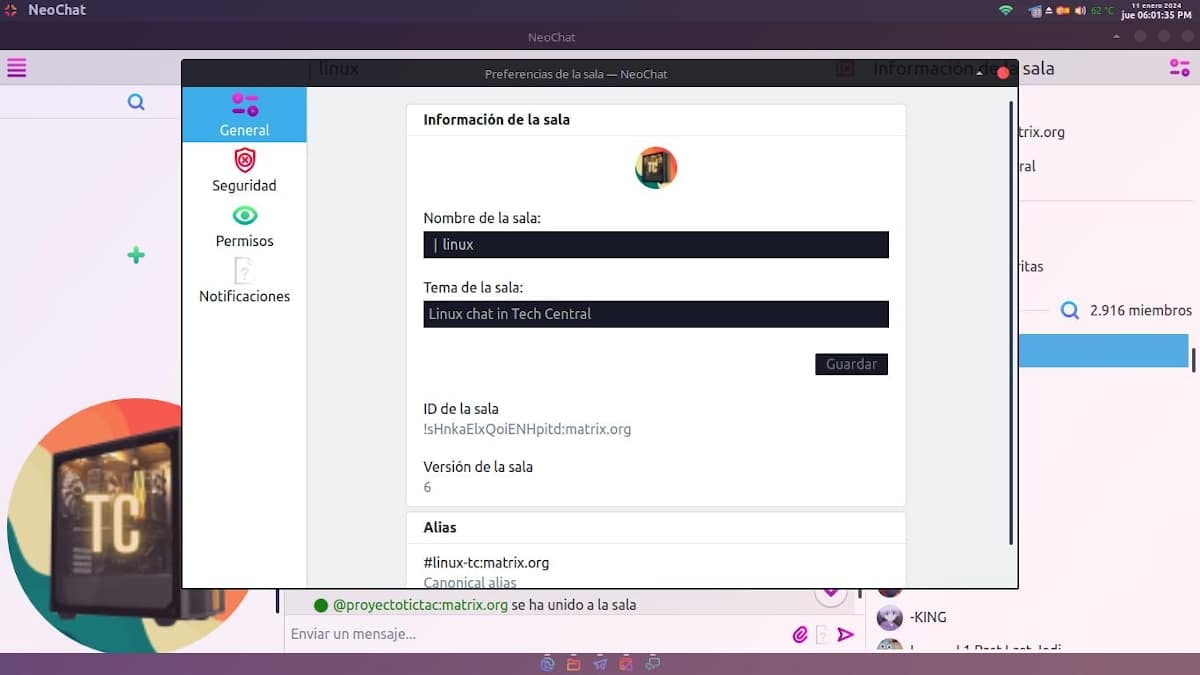Click the room version value 6
1200x675 pixels.
[428, 487]
